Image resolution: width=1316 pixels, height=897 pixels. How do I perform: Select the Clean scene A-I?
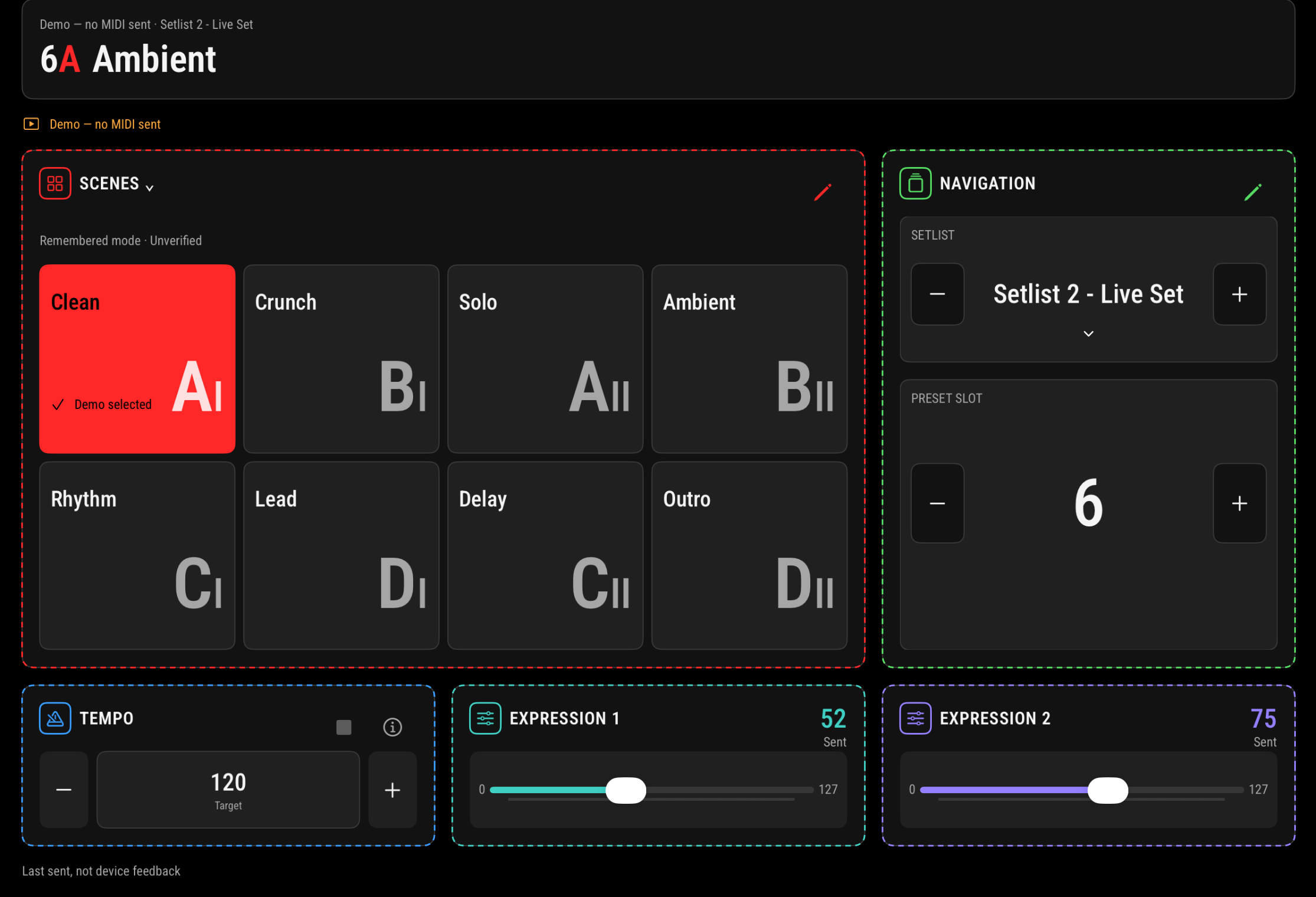pyautogui.click(x=138, y=359)
